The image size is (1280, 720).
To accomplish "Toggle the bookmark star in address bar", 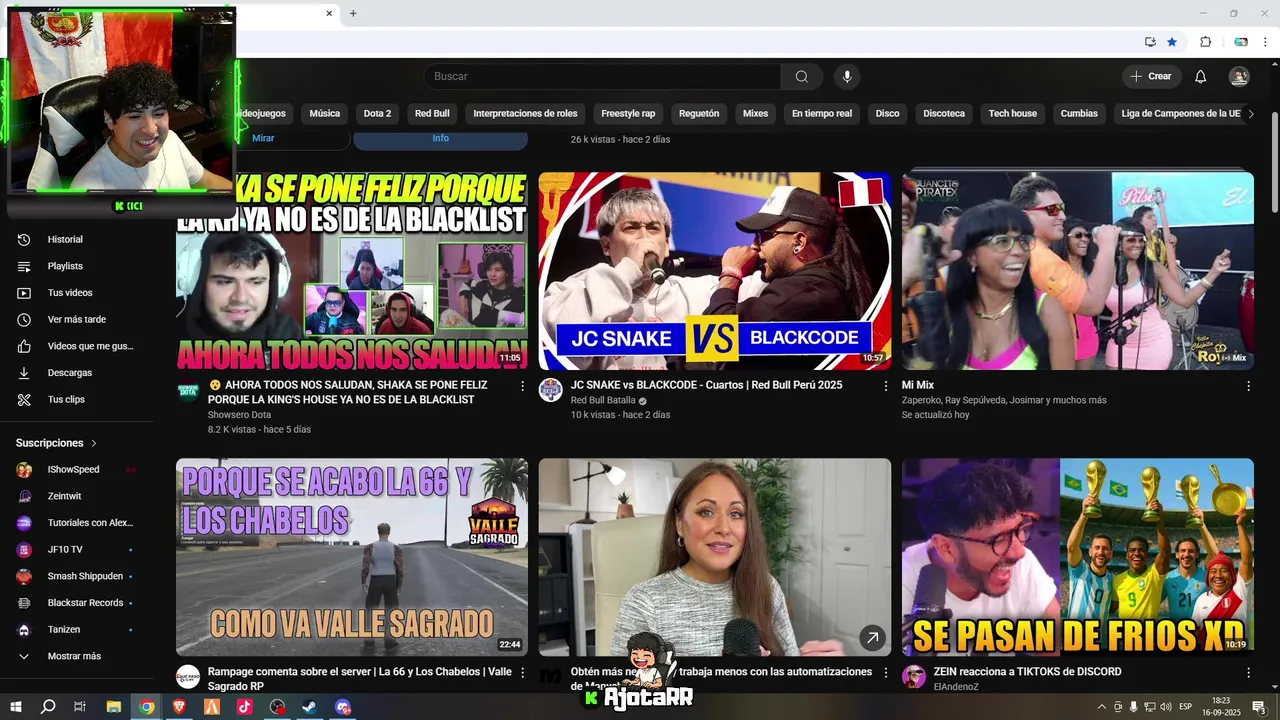I will point(1172,42).
